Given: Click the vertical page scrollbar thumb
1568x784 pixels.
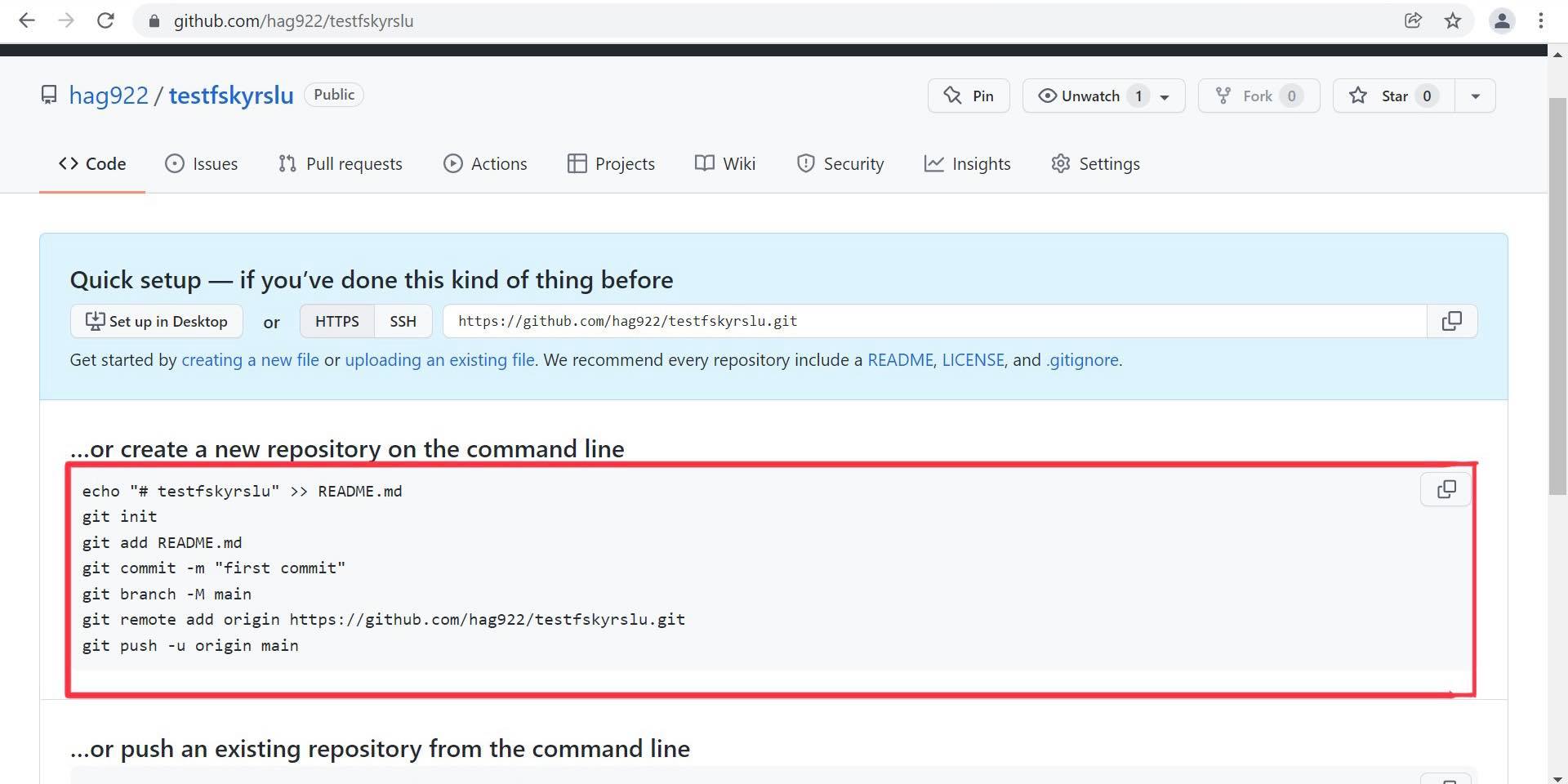Looking at the screenshot, I should 1557,294.
